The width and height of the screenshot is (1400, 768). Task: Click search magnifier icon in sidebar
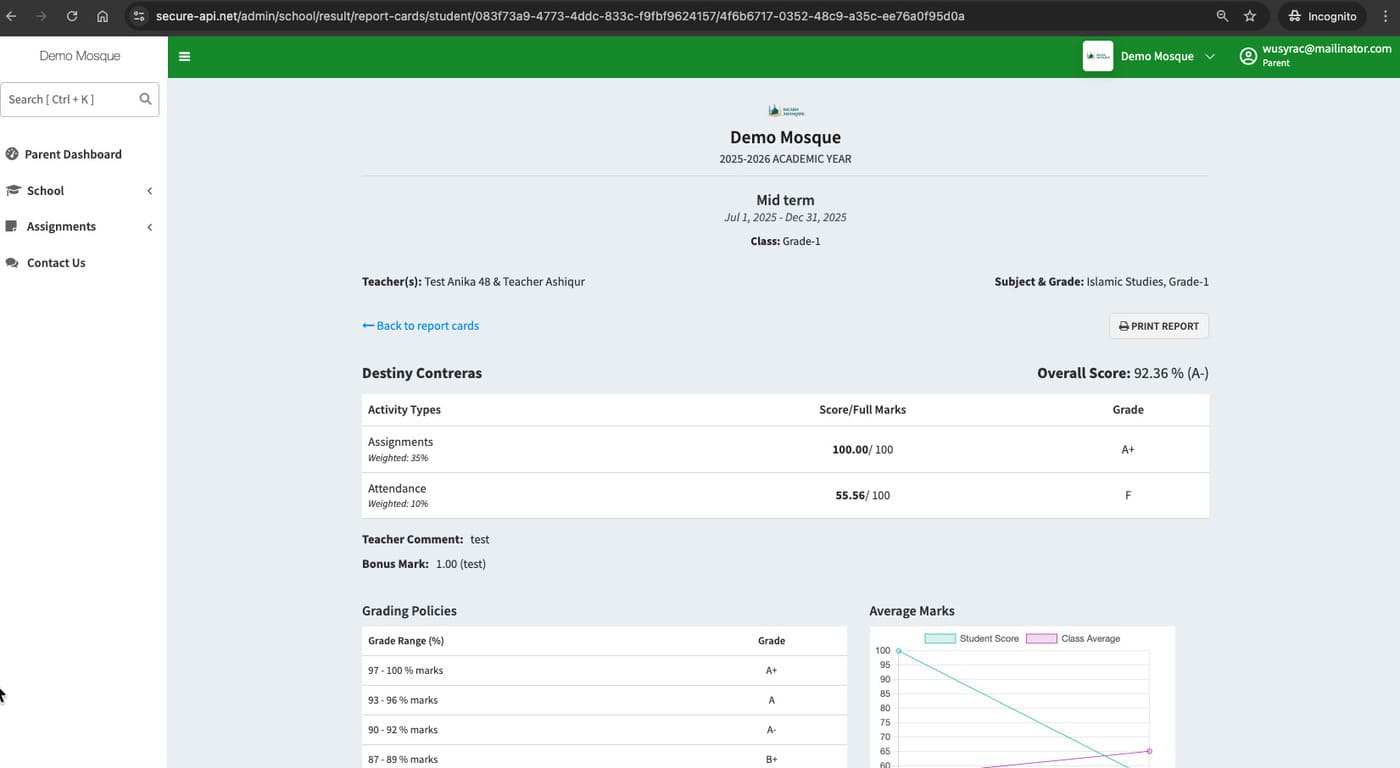click(x=146, y=99)
